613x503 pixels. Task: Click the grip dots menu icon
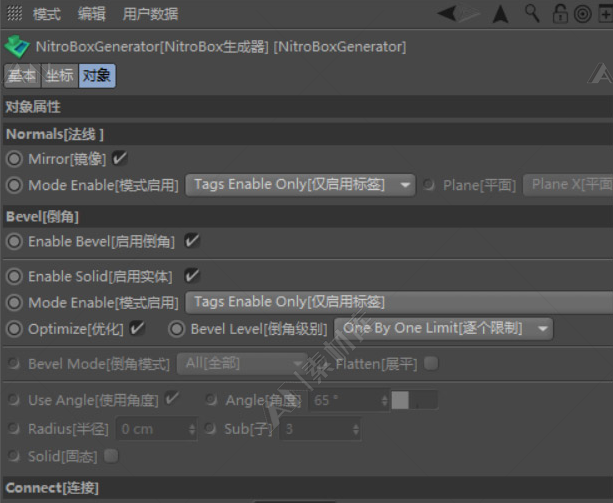tap(14, 13)
